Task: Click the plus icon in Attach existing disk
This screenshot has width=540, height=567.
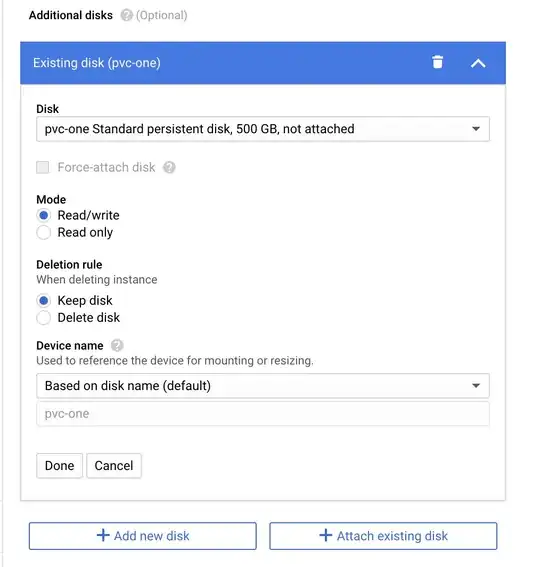Action: [x=326, y=535]
